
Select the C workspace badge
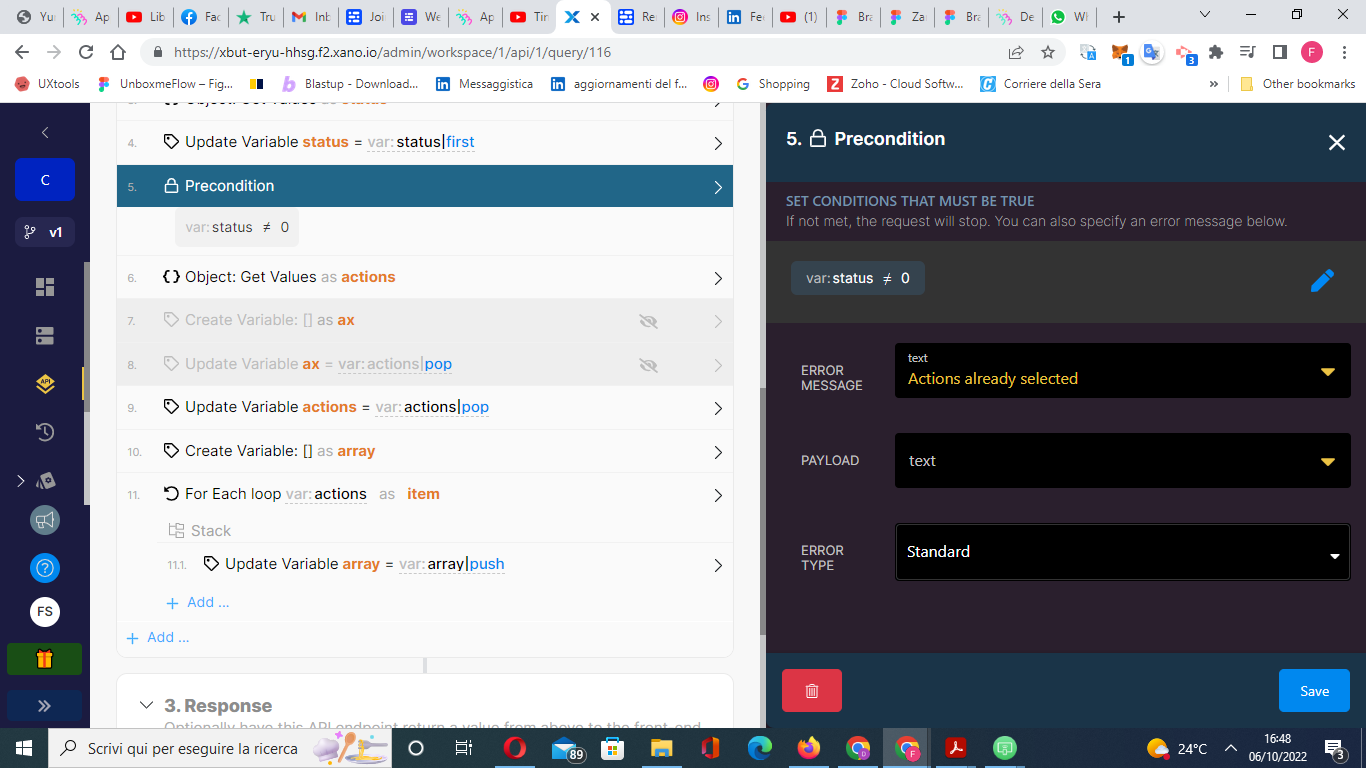point(45,180)
